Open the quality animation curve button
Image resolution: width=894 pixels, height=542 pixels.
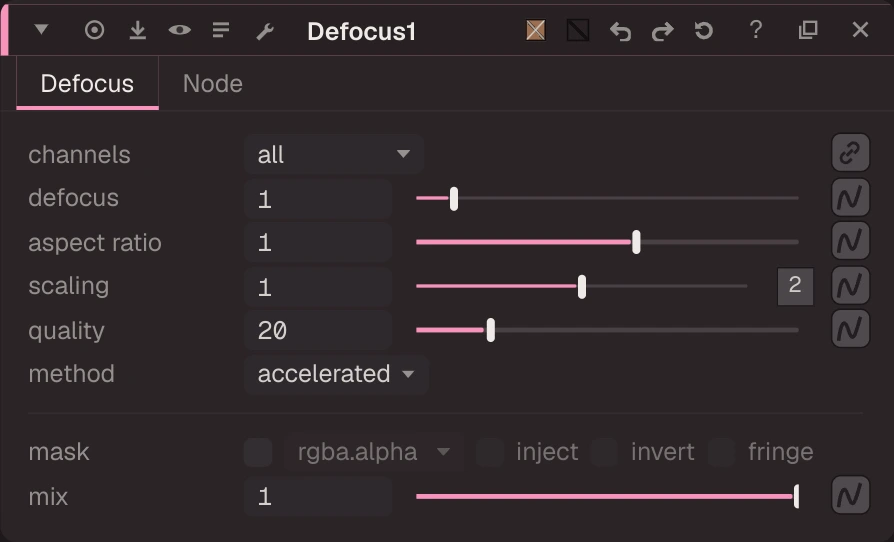[x=850, y=329]
